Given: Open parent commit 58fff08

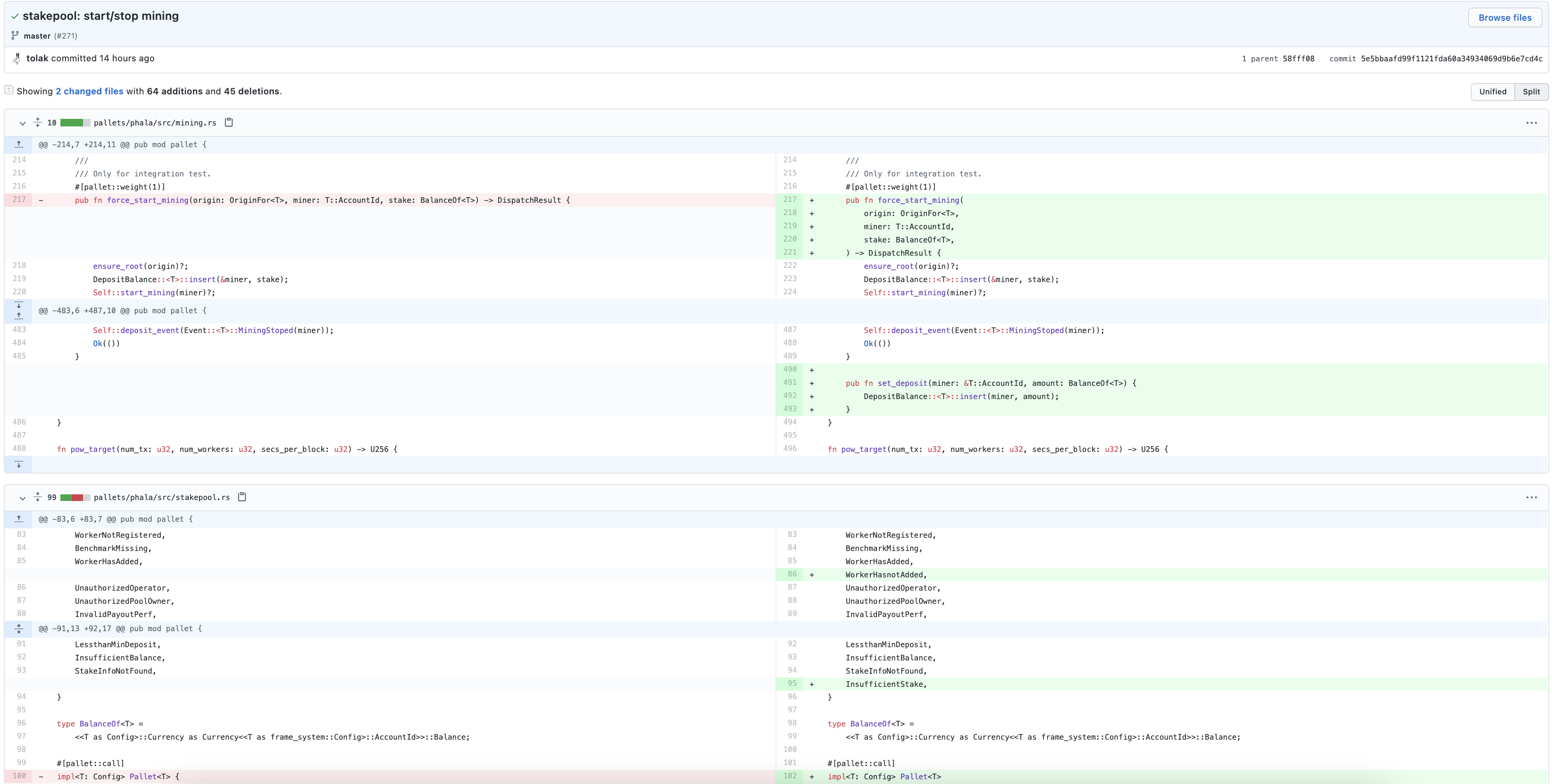Looking at the screenshot, I should coord(1298,58).
